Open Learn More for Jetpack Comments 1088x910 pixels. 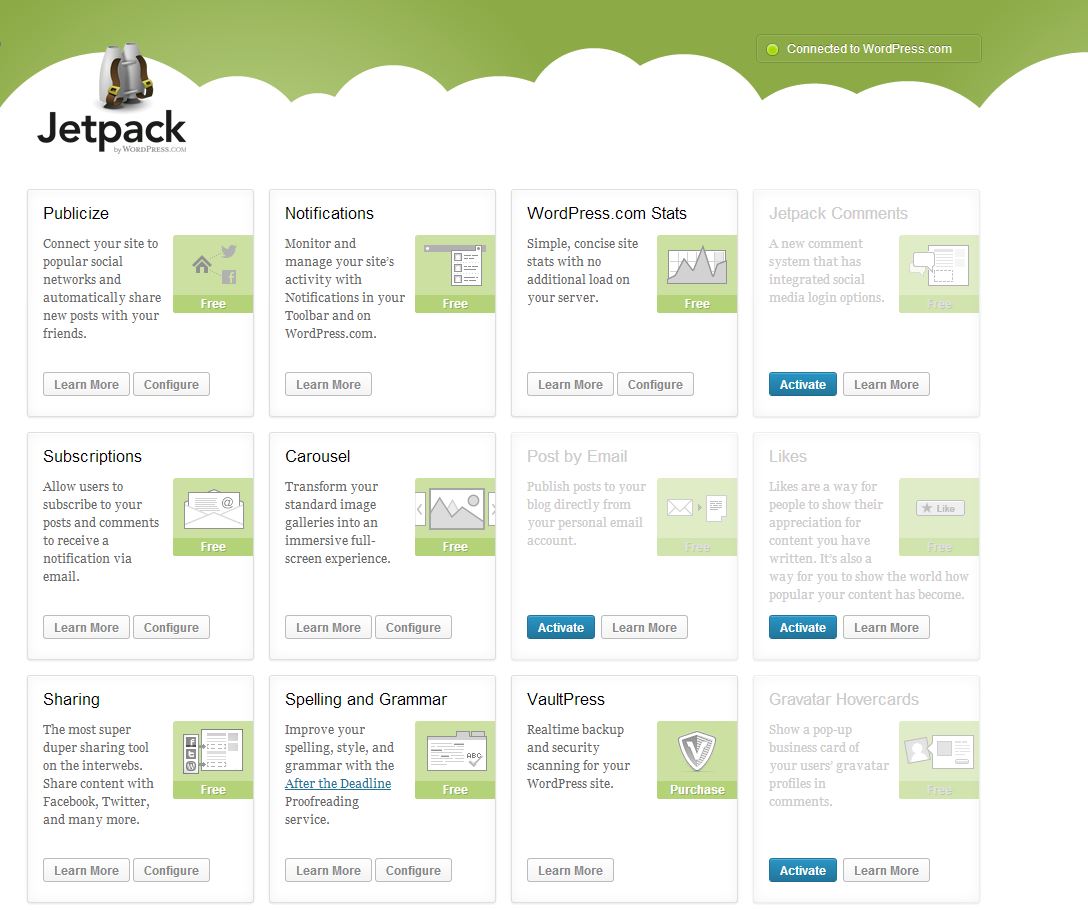click(886, 385)
